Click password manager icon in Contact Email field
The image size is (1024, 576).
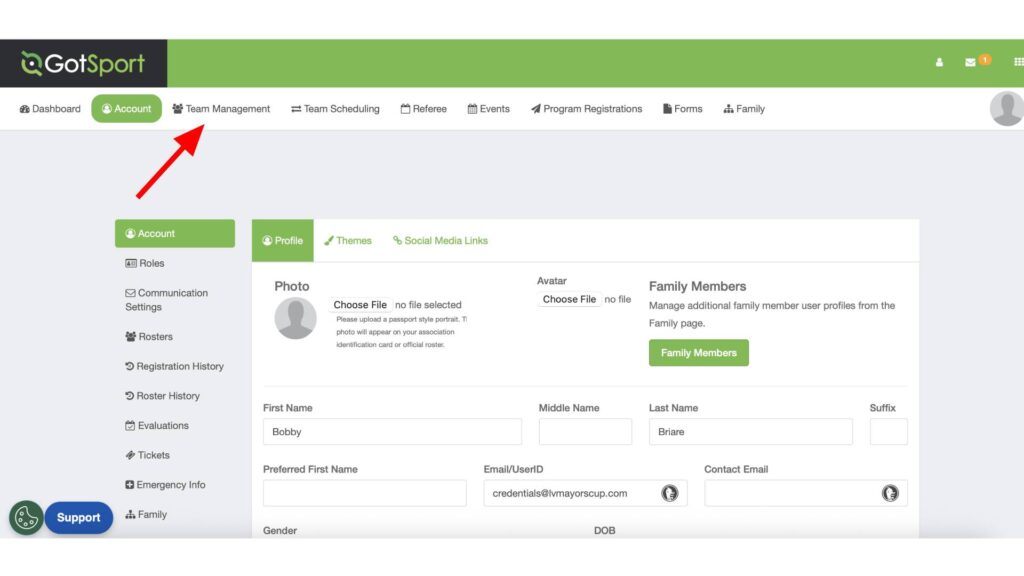890,493
